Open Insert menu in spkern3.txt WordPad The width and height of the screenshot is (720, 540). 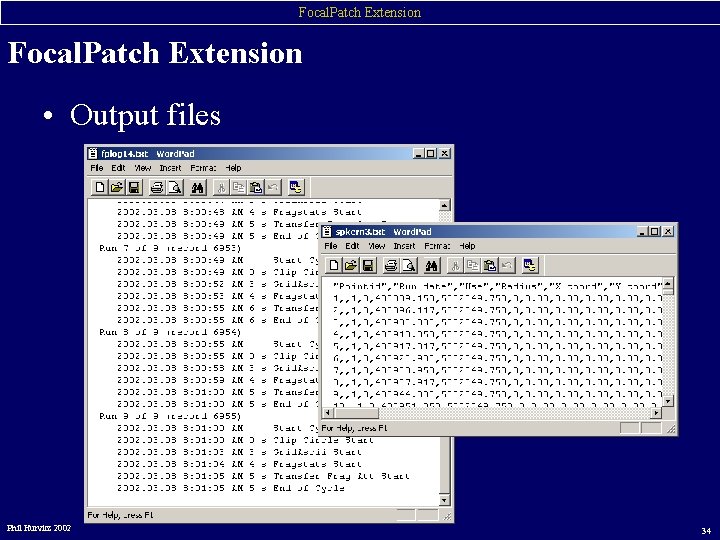404,246
